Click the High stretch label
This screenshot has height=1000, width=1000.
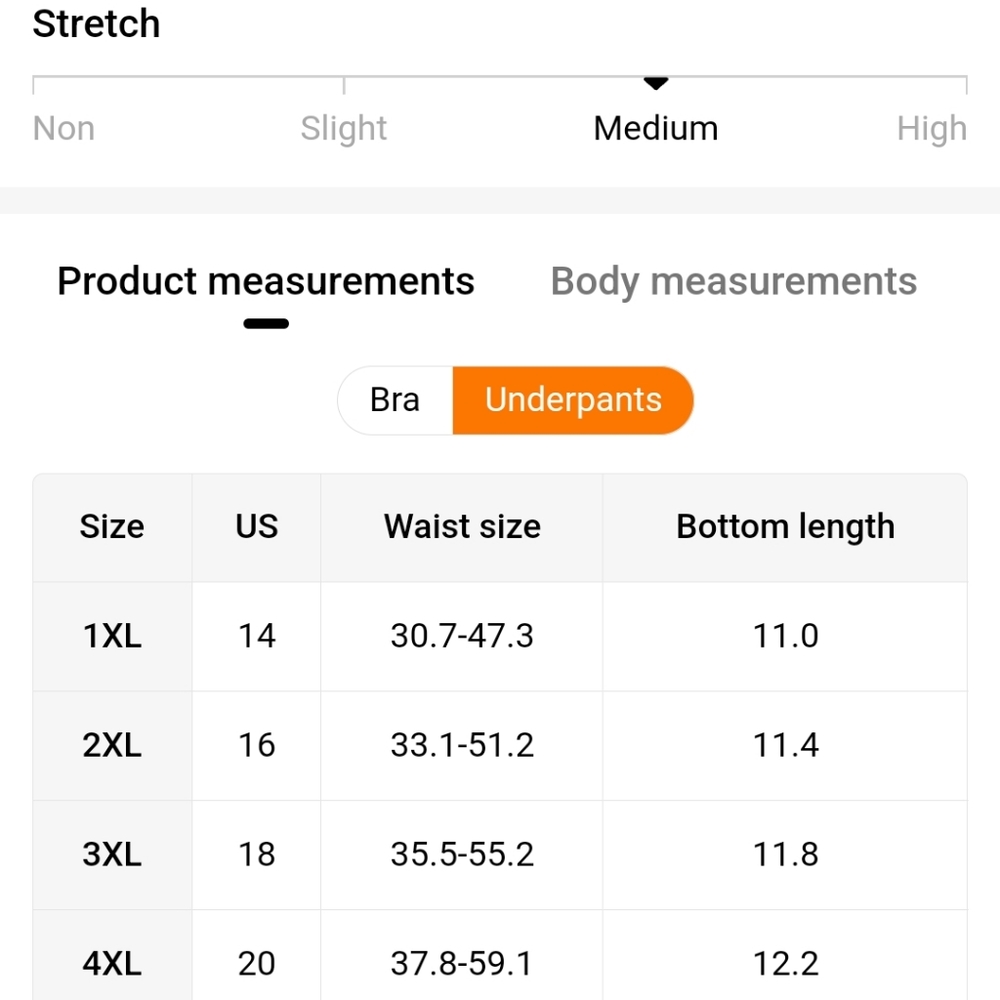pos(932,128)
